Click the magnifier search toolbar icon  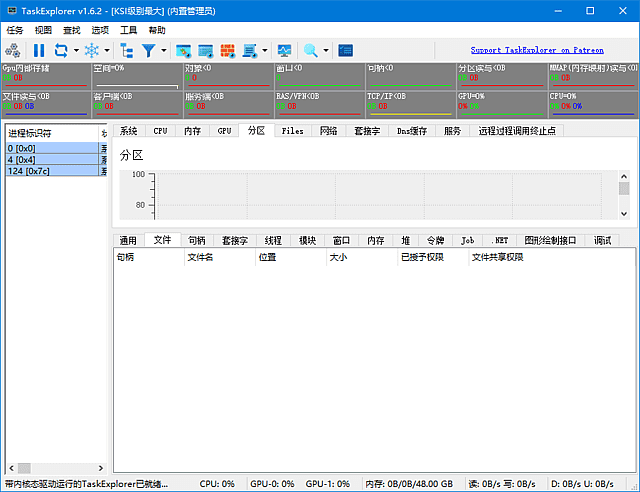pos(311,50)
